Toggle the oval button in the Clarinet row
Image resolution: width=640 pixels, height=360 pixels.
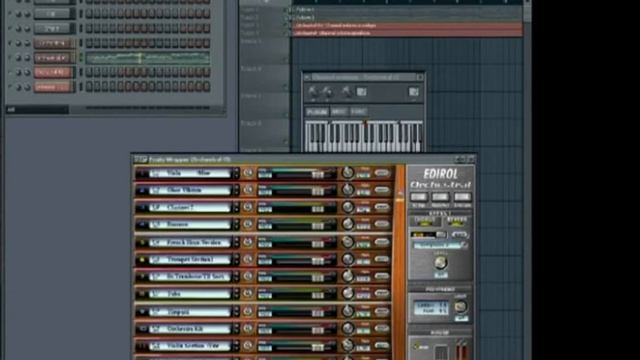click(382, 207)
